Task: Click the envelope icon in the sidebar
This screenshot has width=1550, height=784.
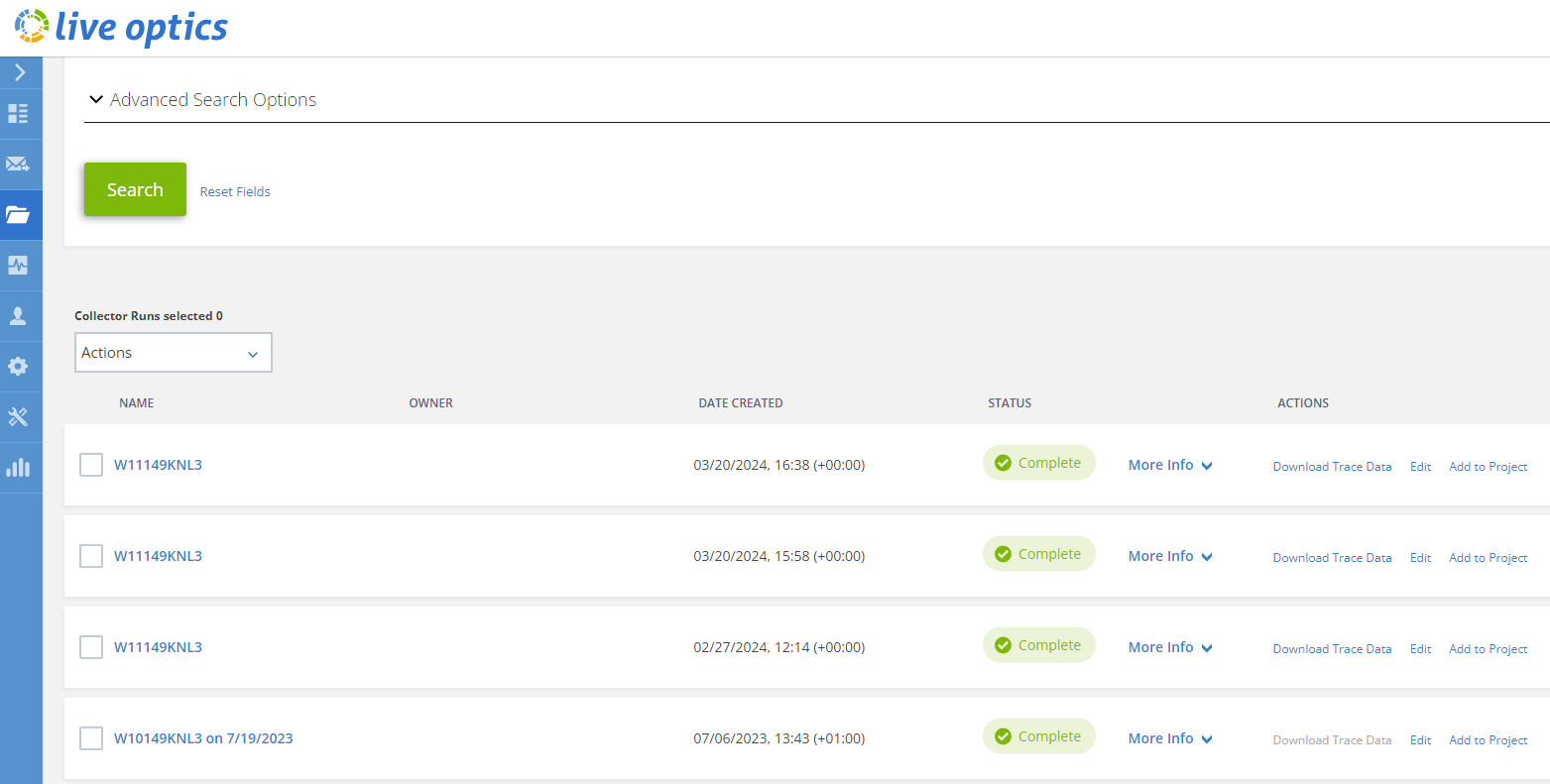Action: point(18,164)
